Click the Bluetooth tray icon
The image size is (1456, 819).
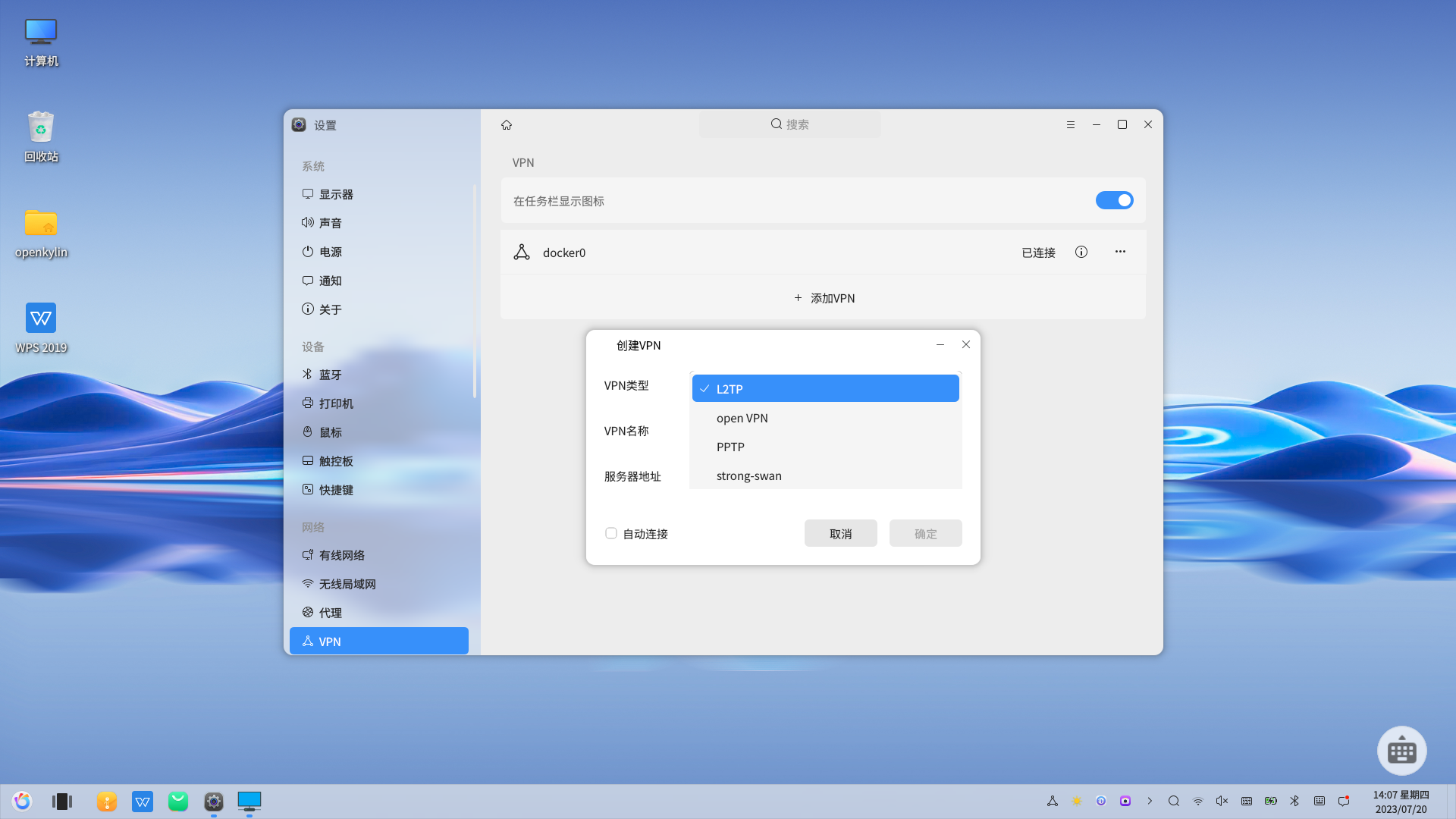pyautogui.click(x=1295, y=801)
